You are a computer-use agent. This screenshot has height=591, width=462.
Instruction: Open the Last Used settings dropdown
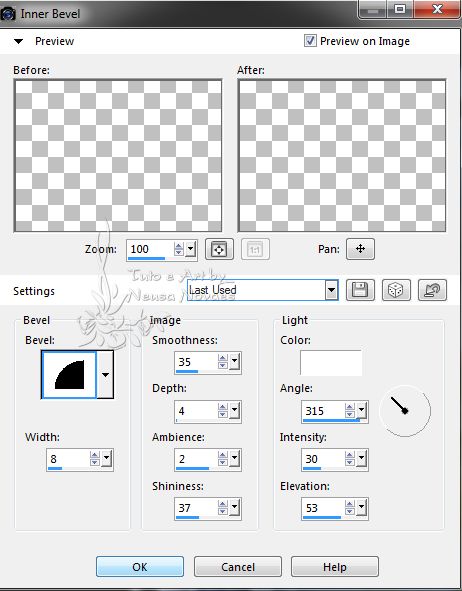pyautogui.click(x=331, y=290)
